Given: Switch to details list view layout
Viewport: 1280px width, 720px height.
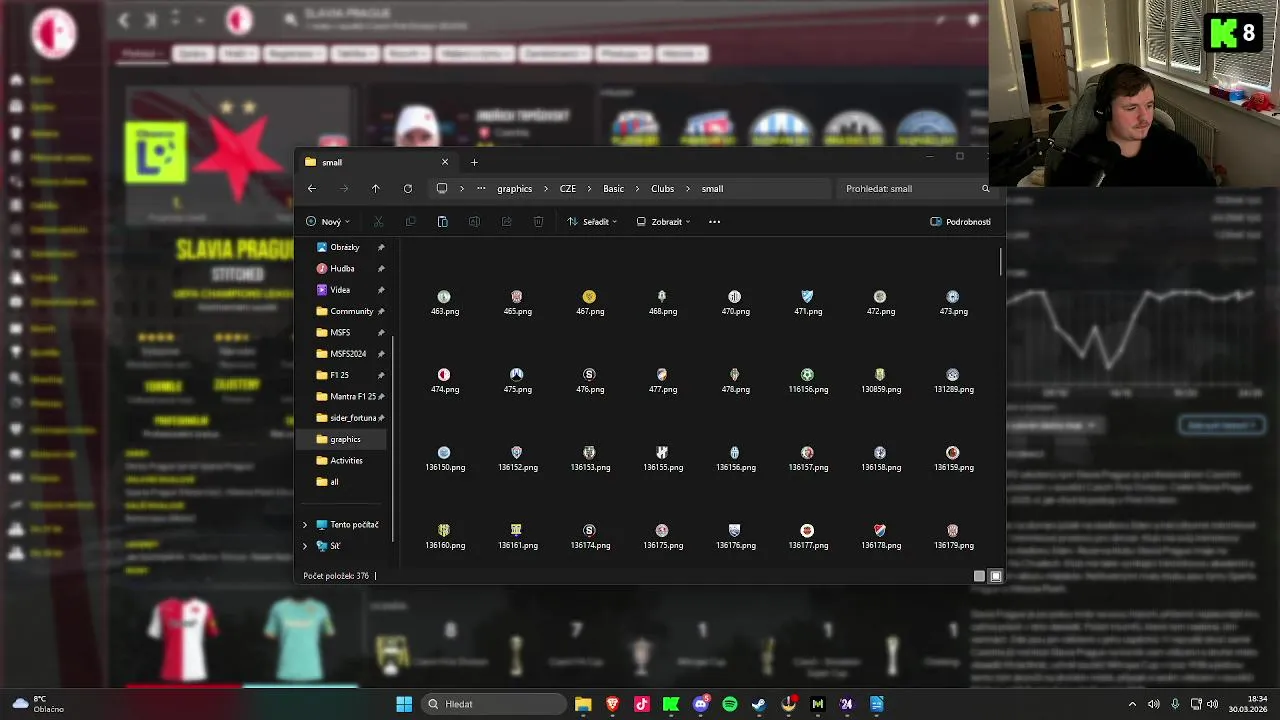Looking at the screenshot, I should coord(979,576).
